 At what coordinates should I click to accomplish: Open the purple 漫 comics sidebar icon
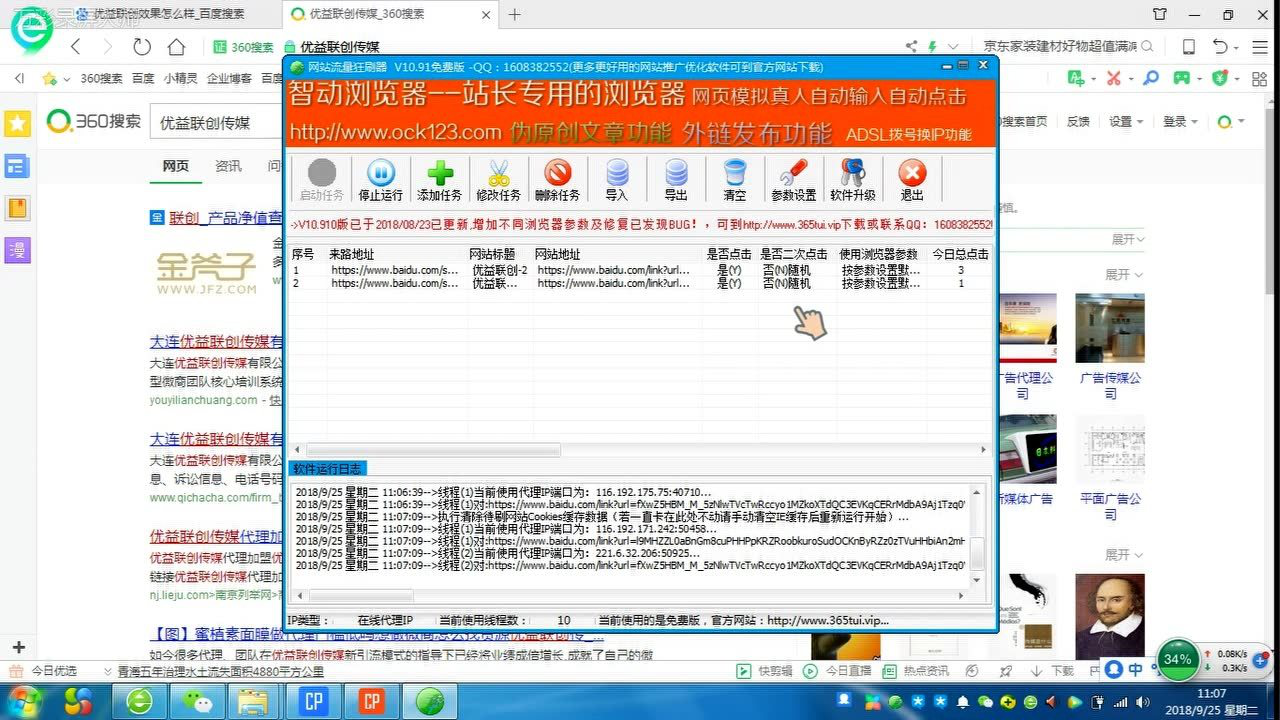(x=17, y=250)
